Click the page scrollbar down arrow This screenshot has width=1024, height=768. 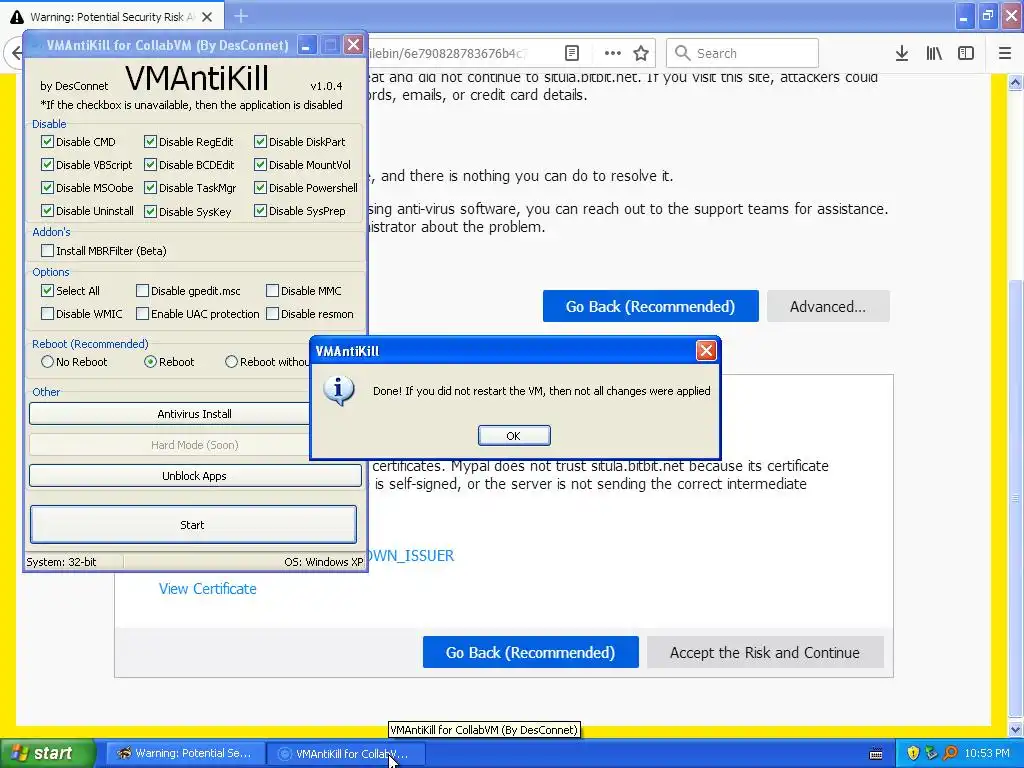1015,729
